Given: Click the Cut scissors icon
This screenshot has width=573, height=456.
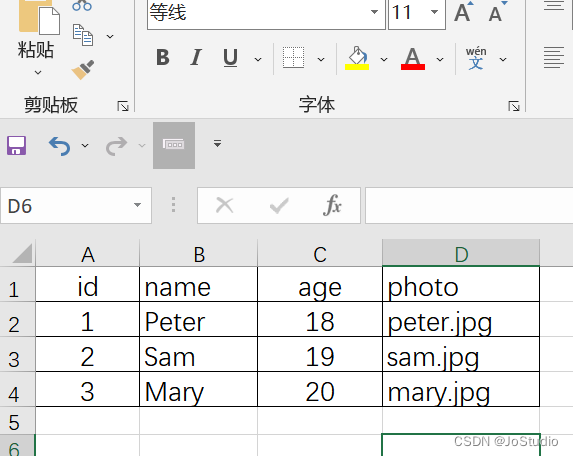Looking at the screenshot, I should click(x=82, y=5).
